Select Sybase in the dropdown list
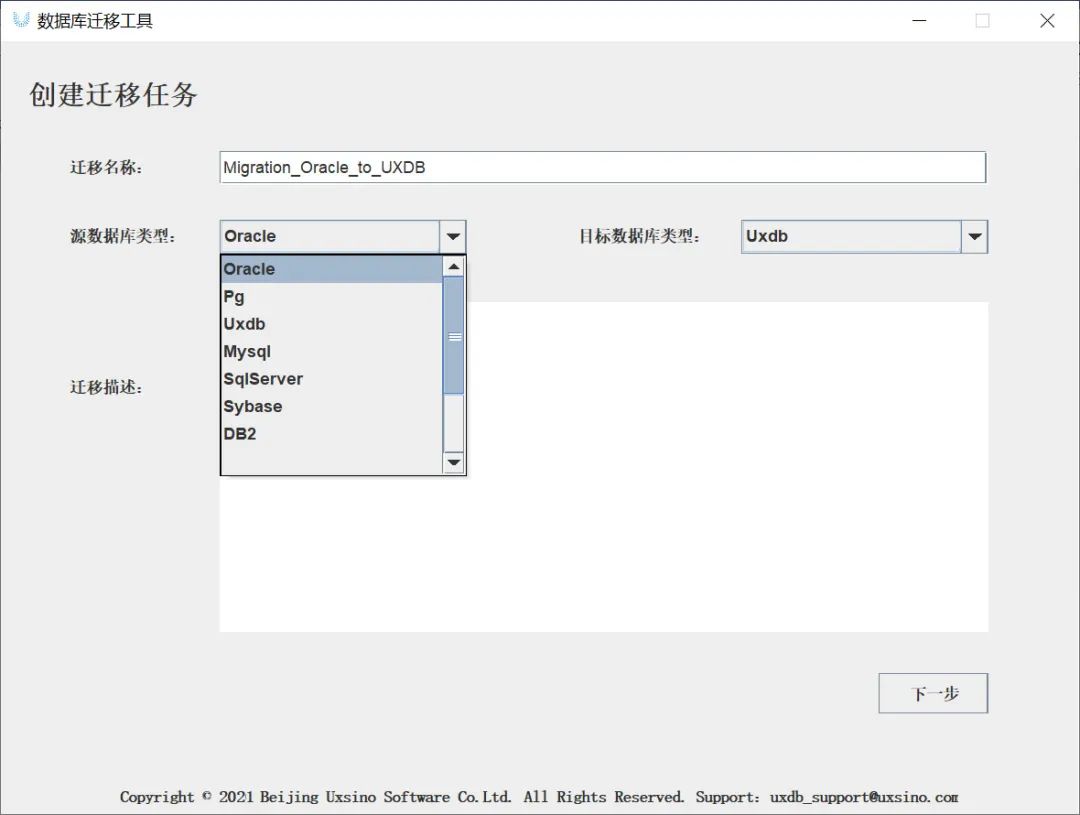The width and height of the screenshot is (1080, 815). (x=331, y=406)
